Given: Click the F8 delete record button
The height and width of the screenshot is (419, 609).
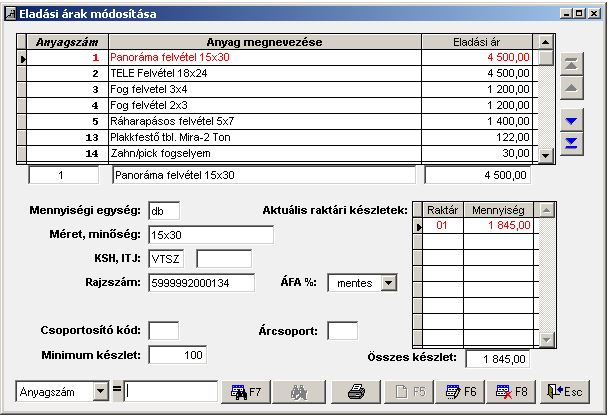Looking at the screenshot, I should (512, 392).
